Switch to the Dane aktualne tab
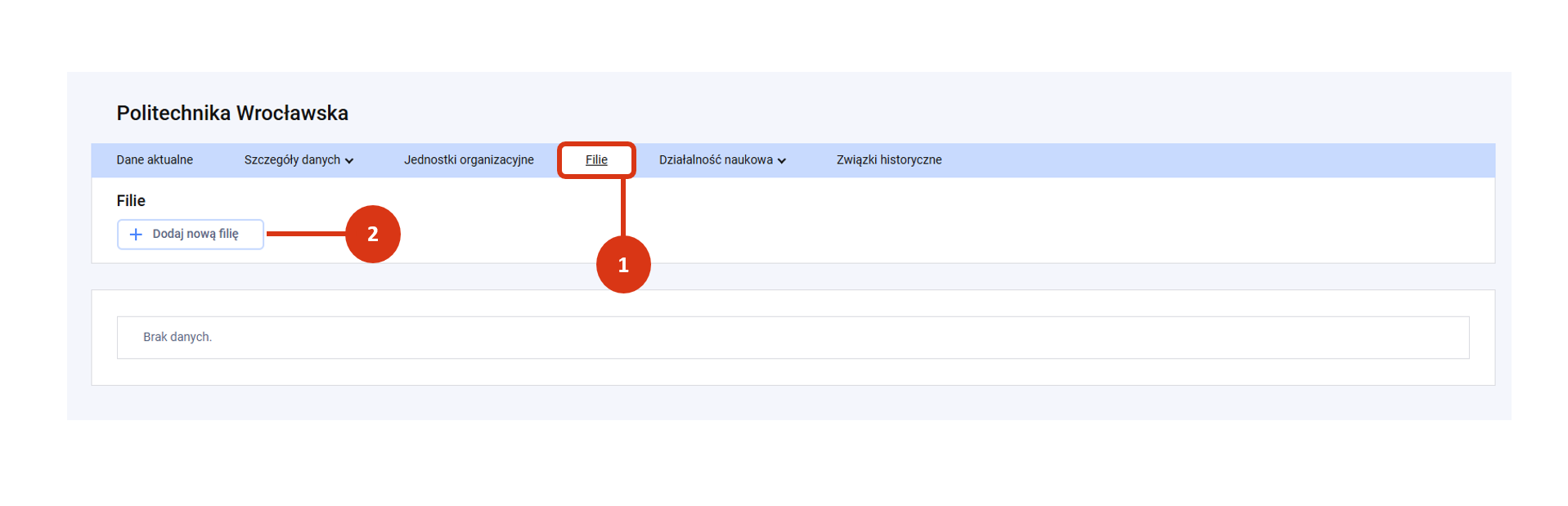Screen dimensions: 1568x506 (x=155, y=160)
